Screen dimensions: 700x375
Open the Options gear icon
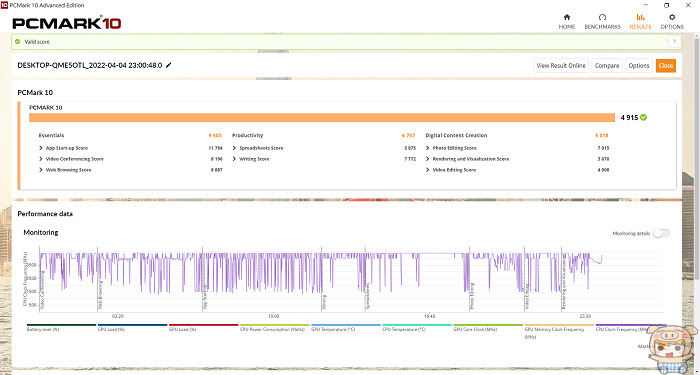[672, 17]
